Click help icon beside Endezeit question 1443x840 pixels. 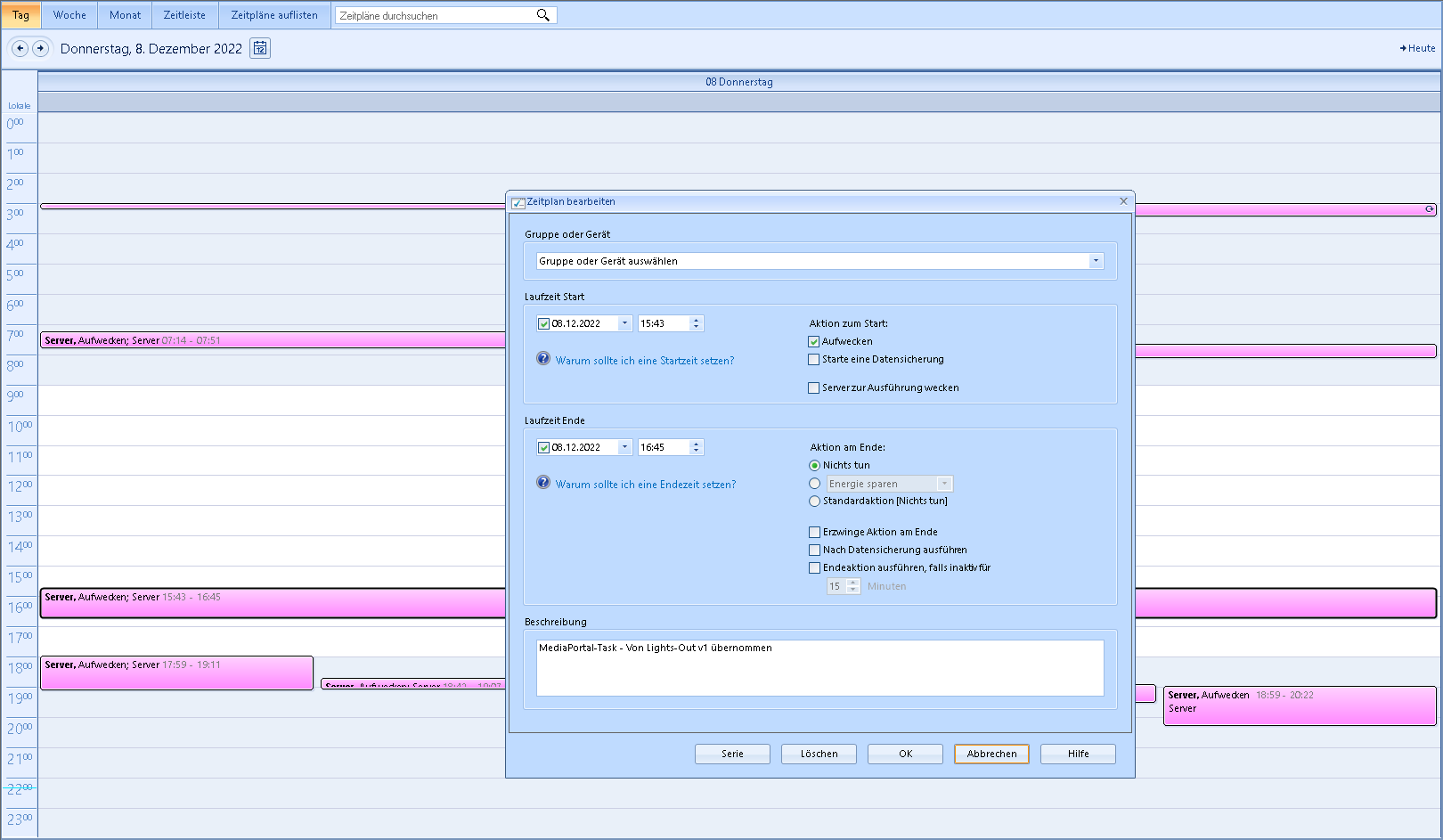543,483
